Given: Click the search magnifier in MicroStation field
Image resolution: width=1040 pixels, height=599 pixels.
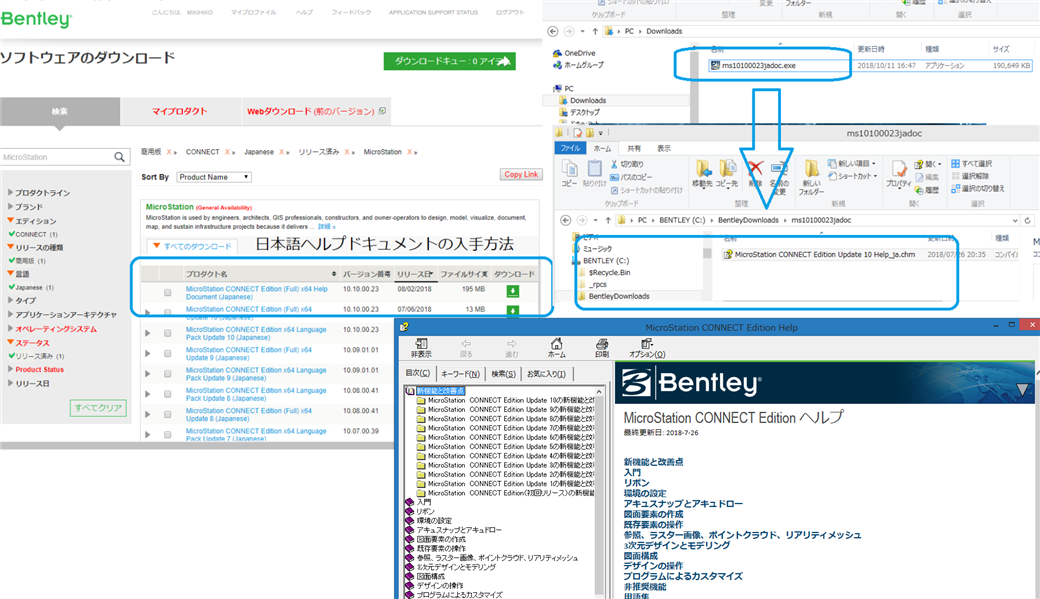Looking at the screenshot, I should click(x=119, y=157).
